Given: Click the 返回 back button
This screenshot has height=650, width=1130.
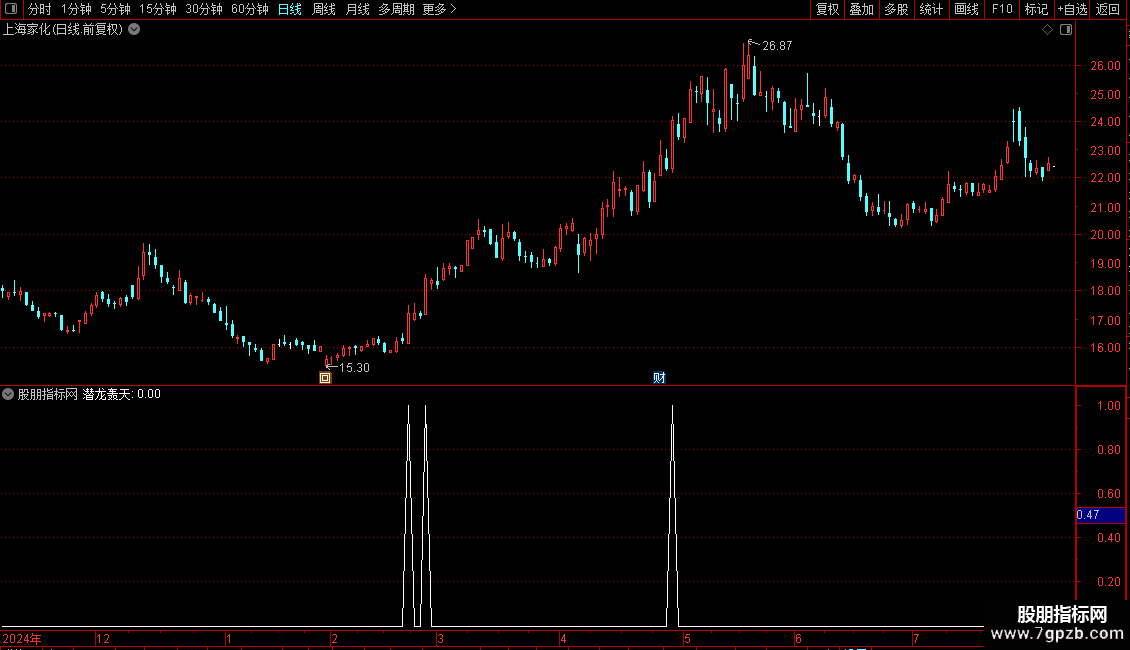Looking at the screenshot, I should (1108, 9).
